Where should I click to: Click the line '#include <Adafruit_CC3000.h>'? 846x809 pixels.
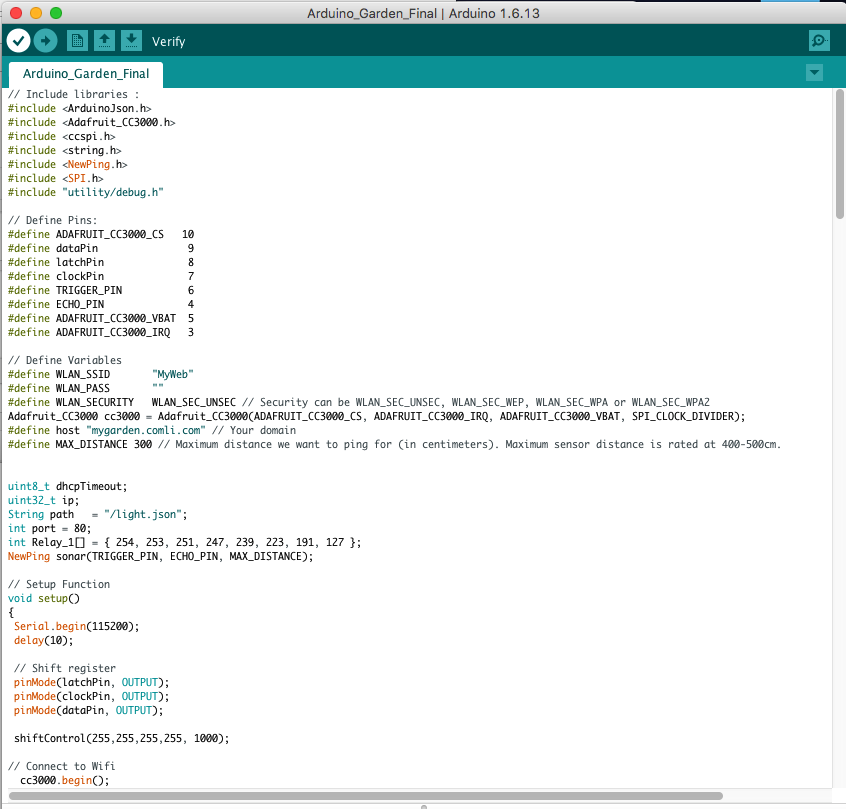tap(91, 123)
